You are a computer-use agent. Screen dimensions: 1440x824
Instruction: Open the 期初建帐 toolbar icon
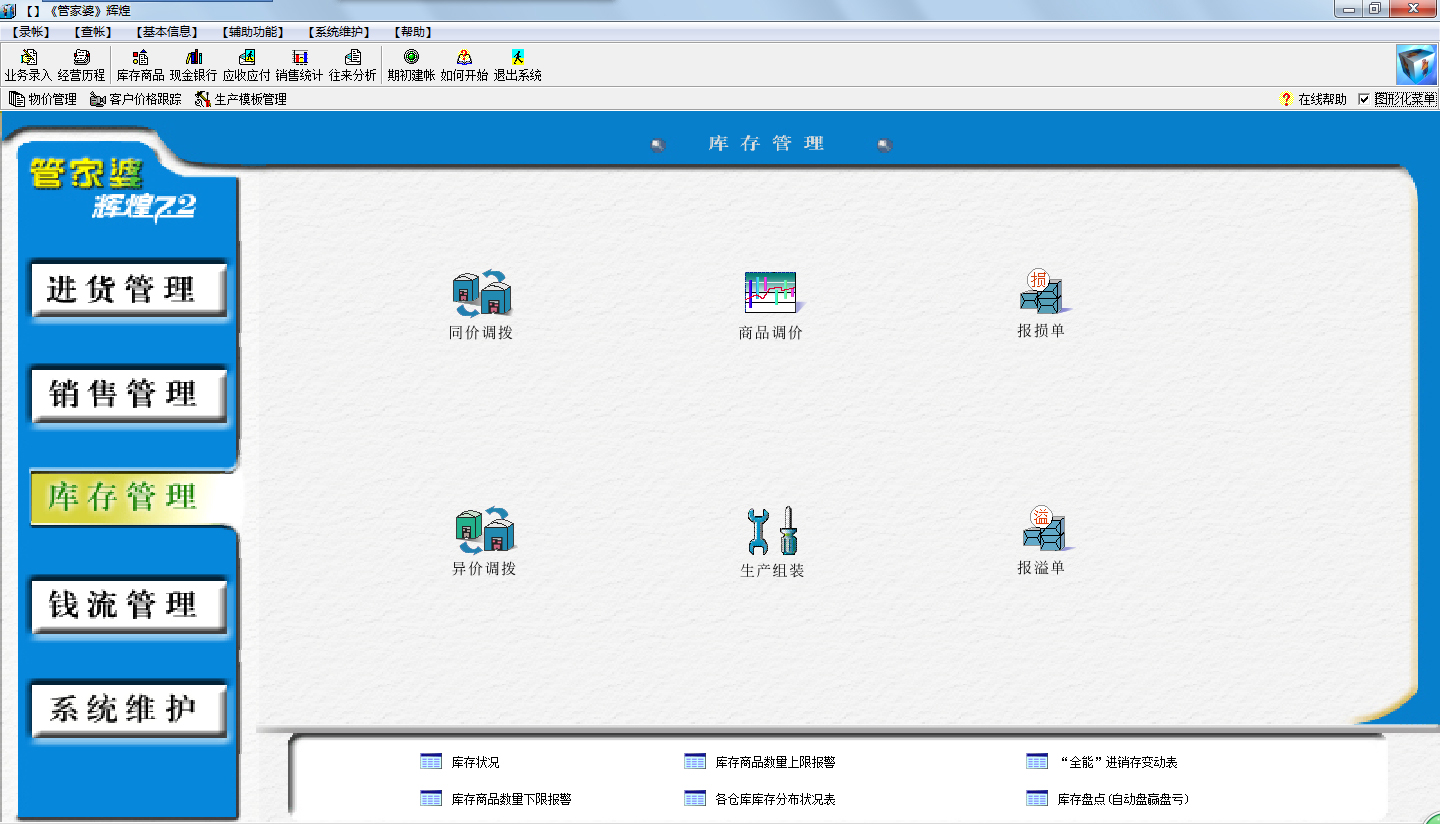[x=410, y=64]
